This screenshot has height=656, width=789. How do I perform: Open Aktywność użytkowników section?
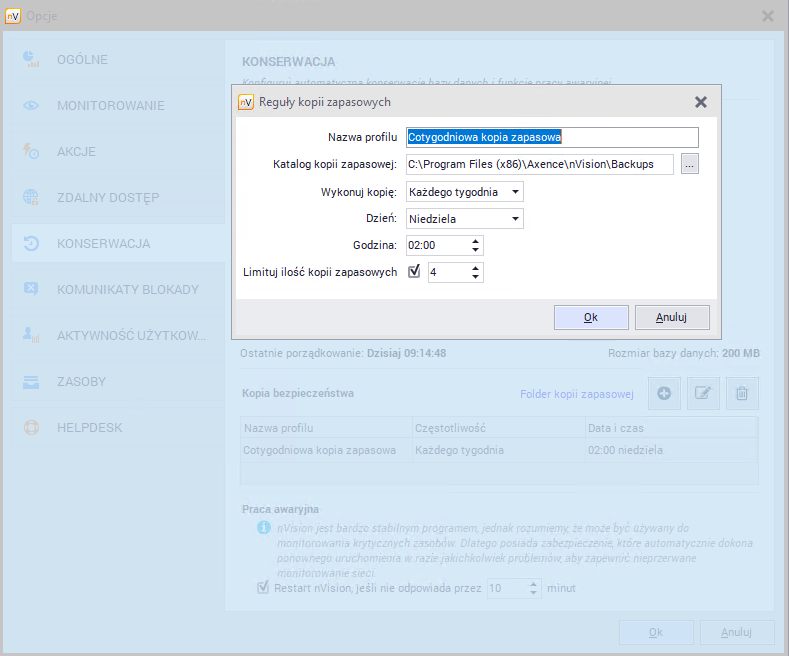[131, 335]
